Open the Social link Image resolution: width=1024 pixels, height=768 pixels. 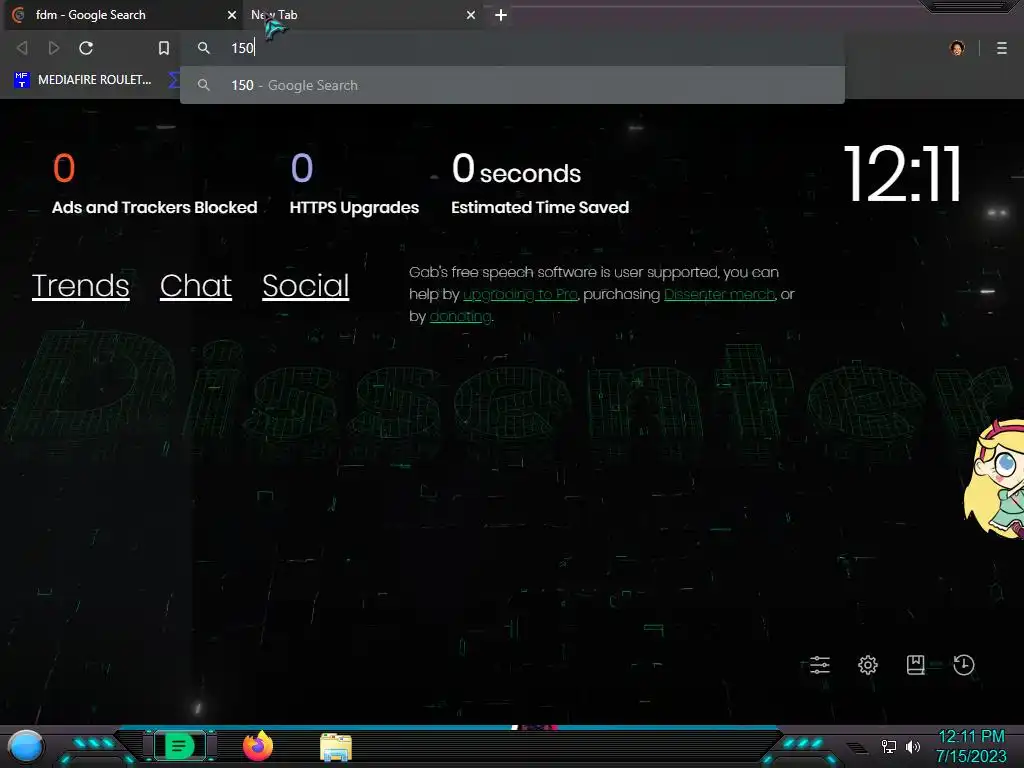point(306,285)
